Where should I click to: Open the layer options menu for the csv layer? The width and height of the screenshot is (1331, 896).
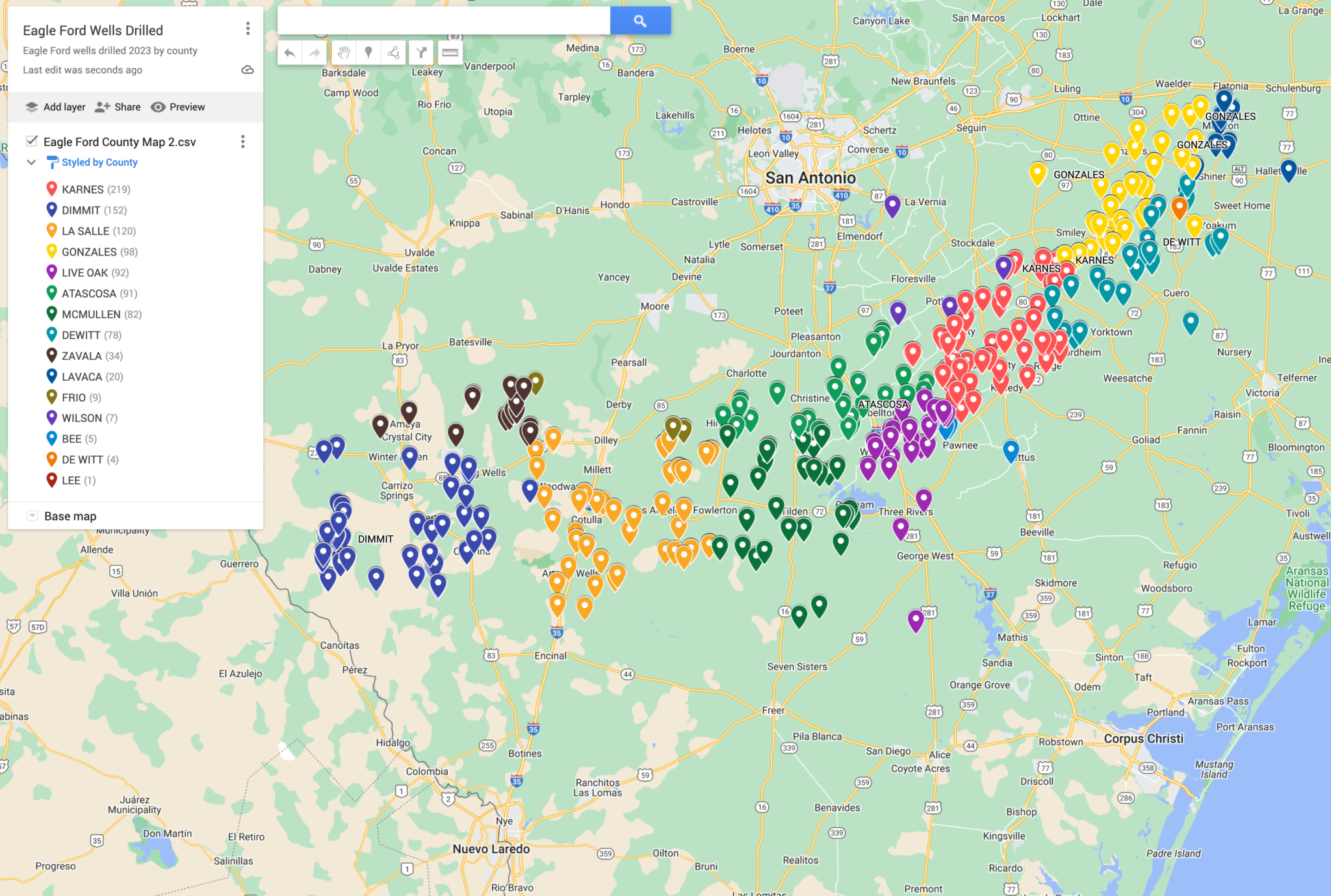click(x=243, y=141)
